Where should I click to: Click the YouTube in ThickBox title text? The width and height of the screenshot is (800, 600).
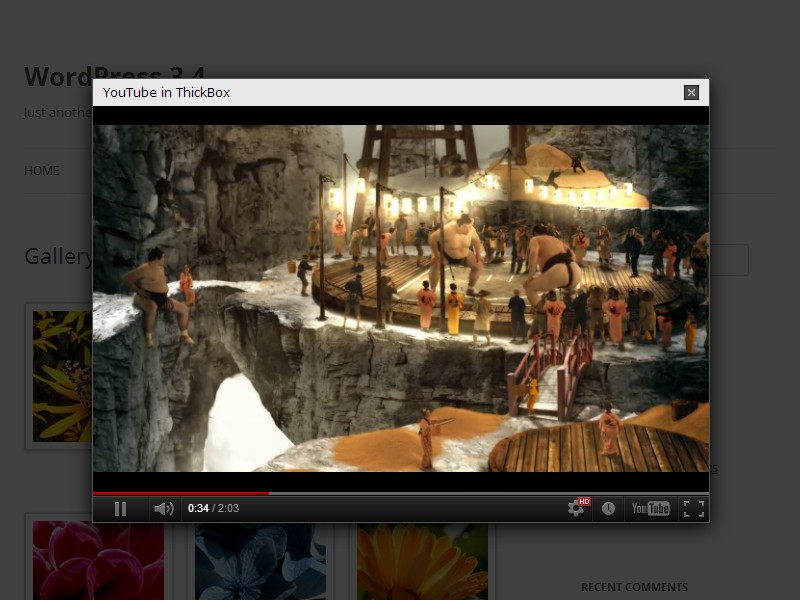[x=166, y=92]
